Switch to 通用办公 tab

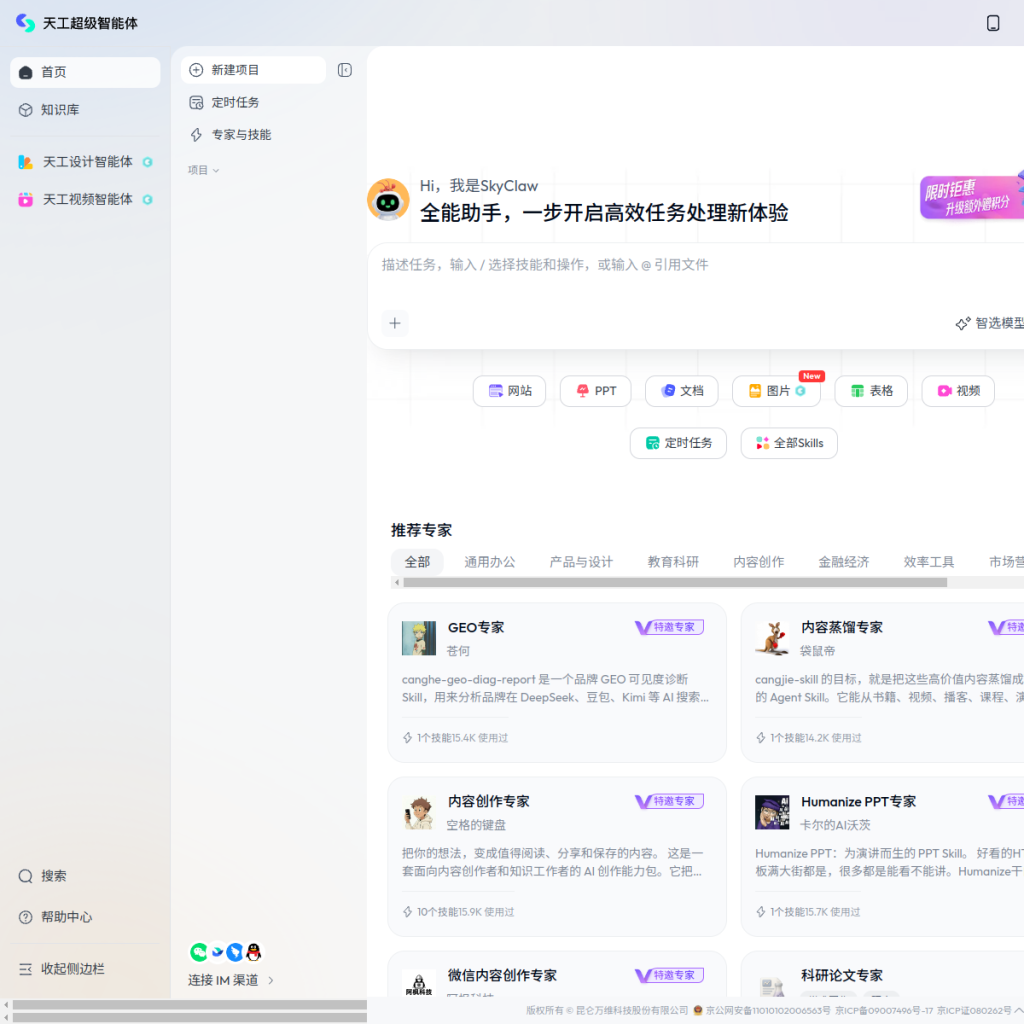[489, 562]
